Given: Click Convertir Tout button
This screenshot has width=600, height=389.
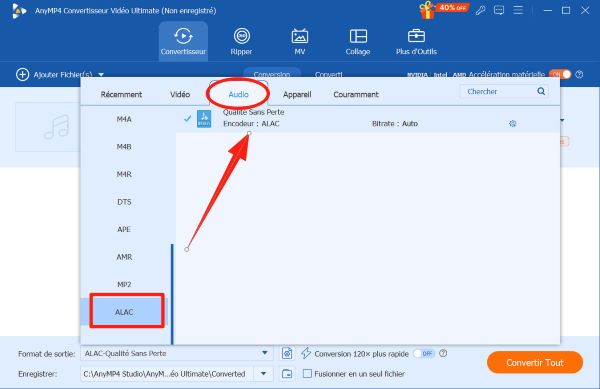Looking at the screenshot, I should tap(535, 362).
